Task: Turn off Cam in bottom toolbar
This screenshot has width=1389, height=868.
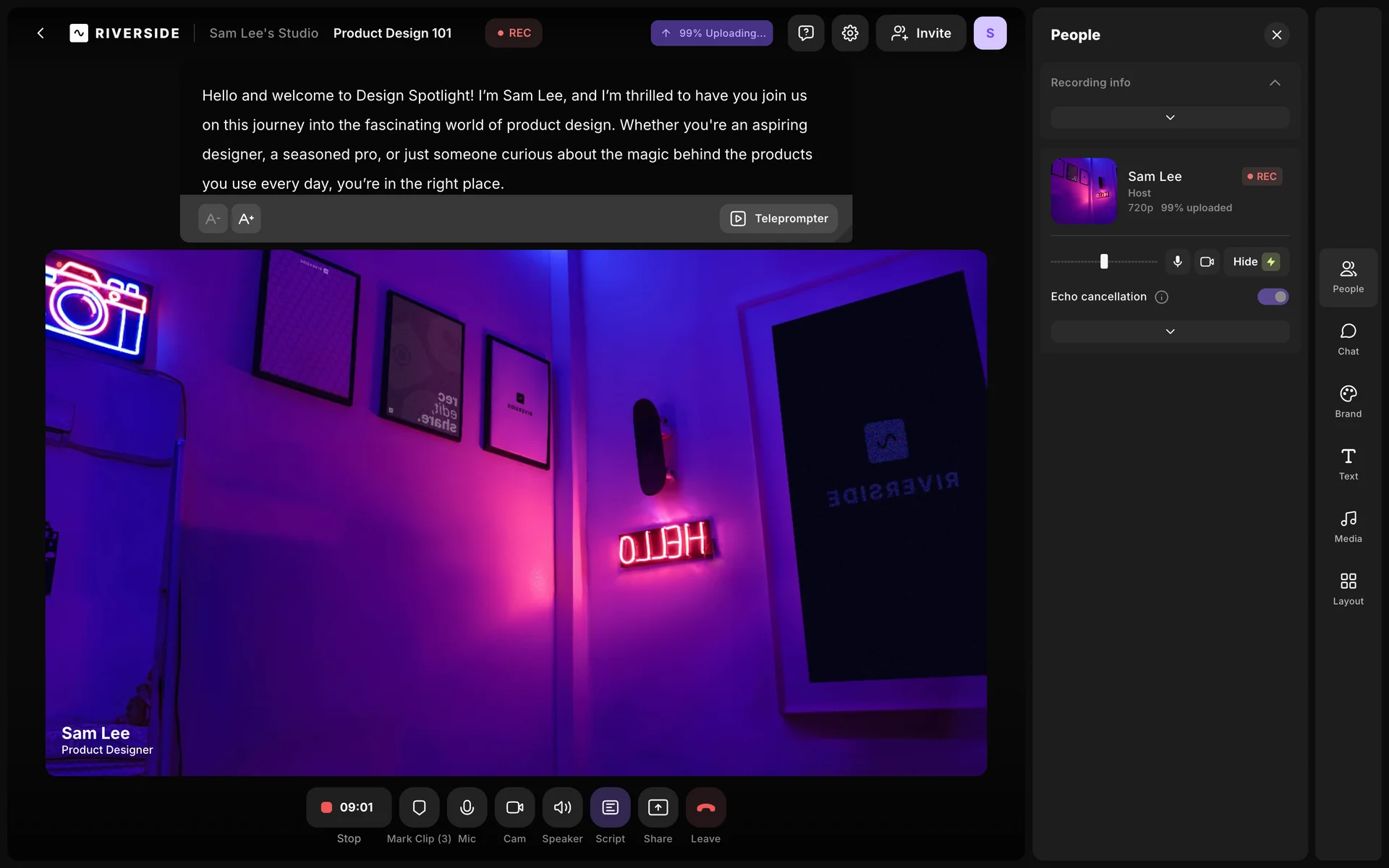Action: click(x=514, y=807)
